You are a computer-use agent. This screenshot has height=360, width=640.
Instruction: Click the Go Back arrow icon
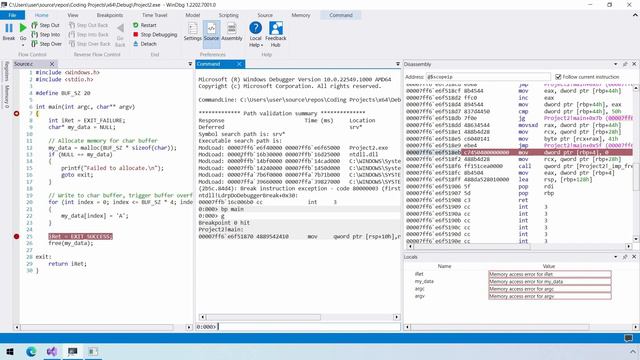pyautogui.click(x=120, y=28)
